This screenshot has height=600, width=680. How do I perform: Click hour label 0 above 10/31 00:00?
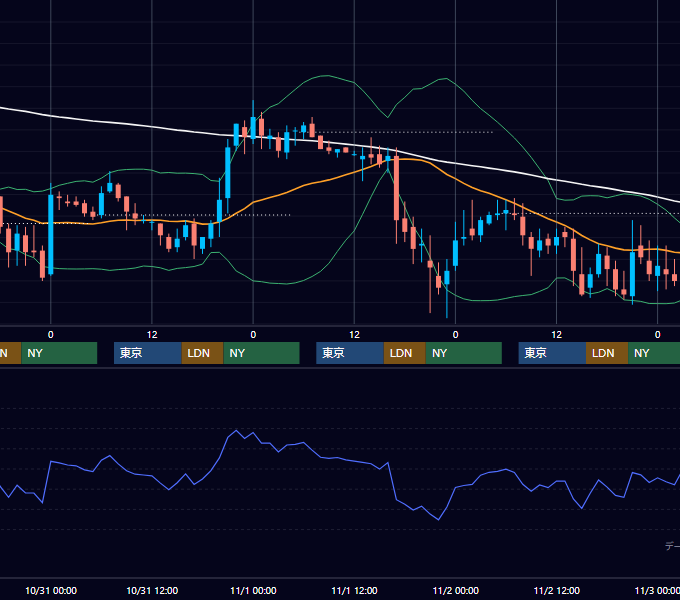[51, 335]
